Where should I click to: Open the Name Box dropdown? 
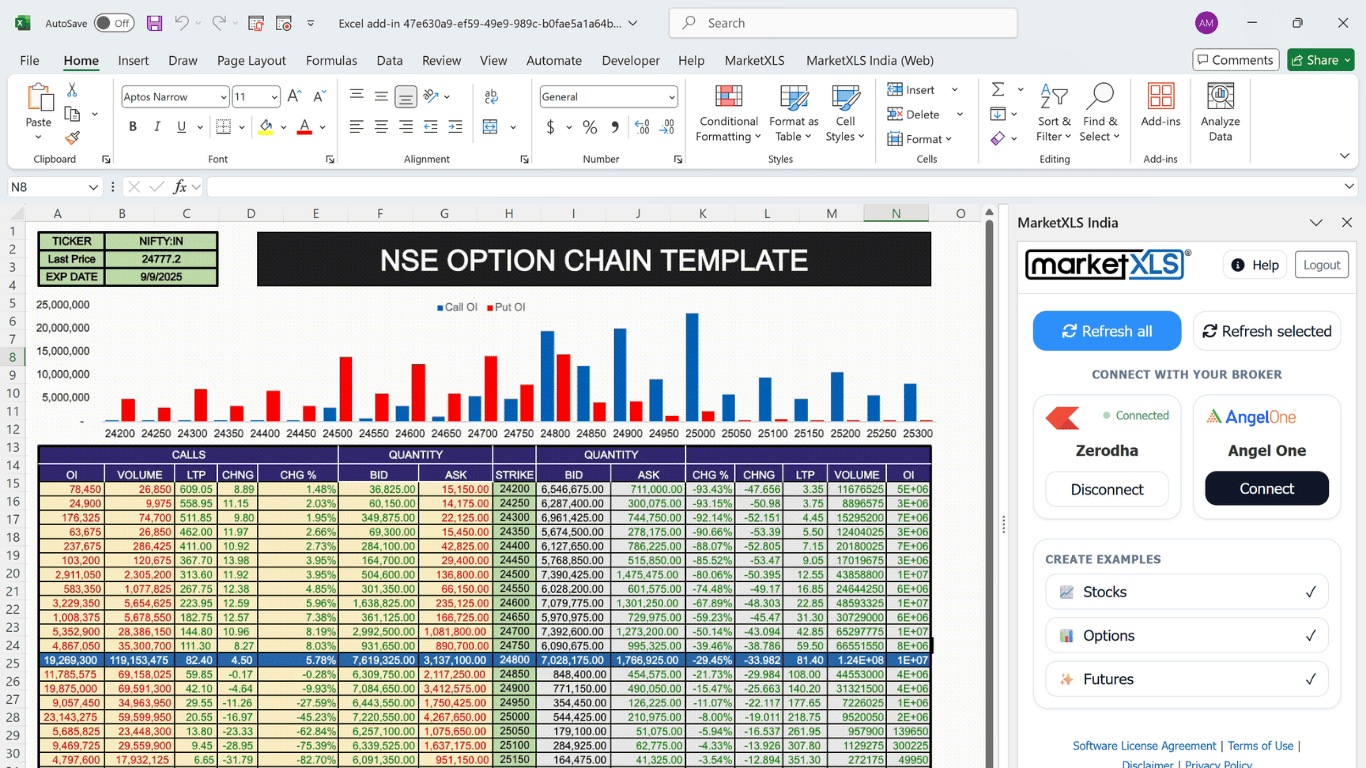(93, 187)
